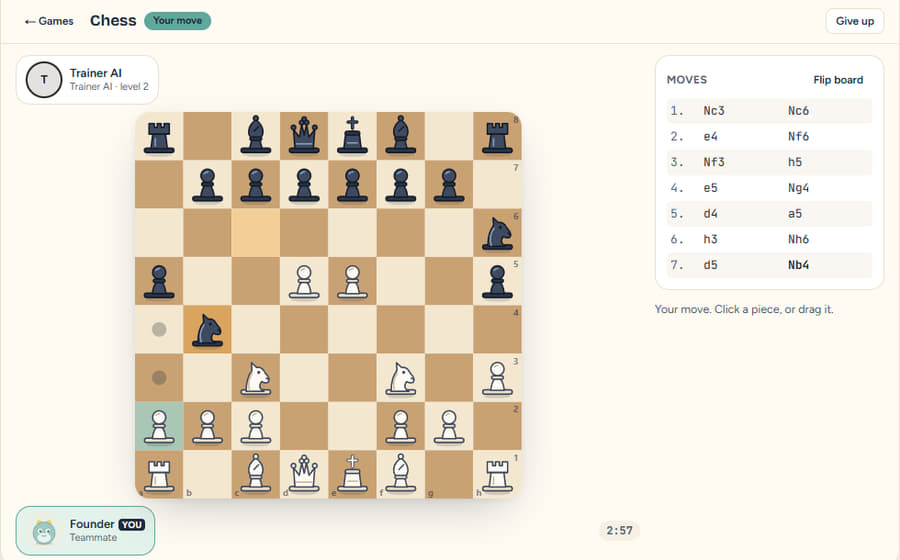Select move Nc6 in the moves list
900x560 pixels.
798,111
